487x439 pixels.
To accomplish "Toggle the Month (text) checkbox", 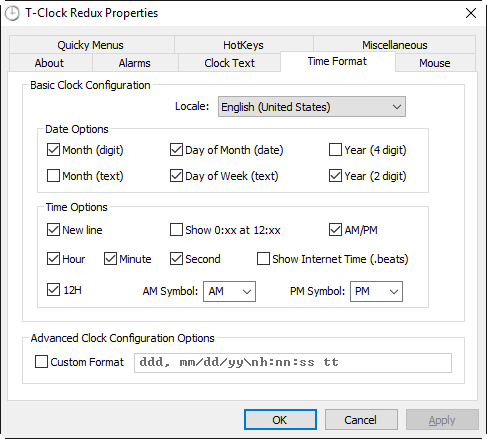I will tap(53, 175).
